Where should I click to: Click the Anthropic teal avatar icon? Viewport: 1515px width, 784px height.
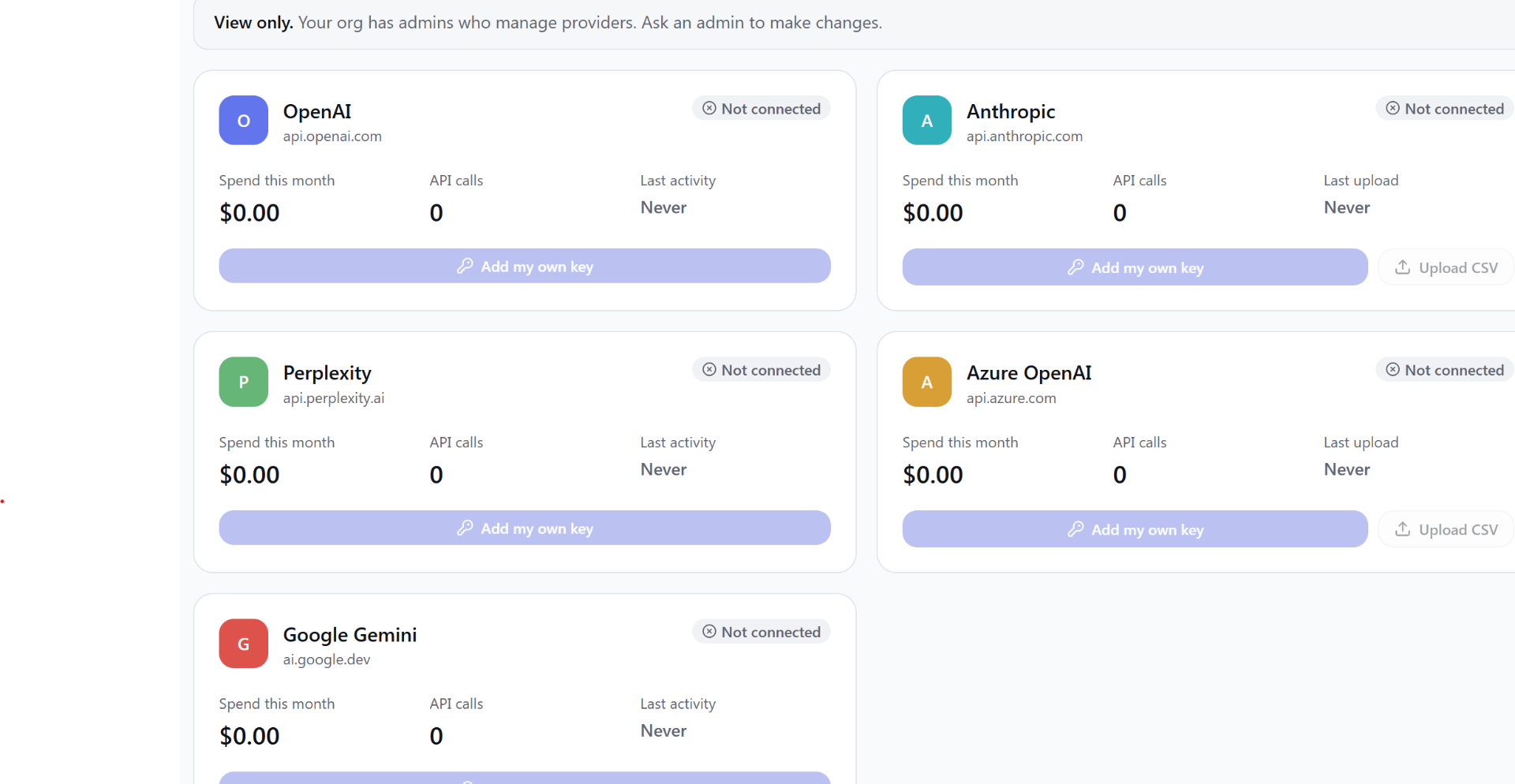coord(926,120)
